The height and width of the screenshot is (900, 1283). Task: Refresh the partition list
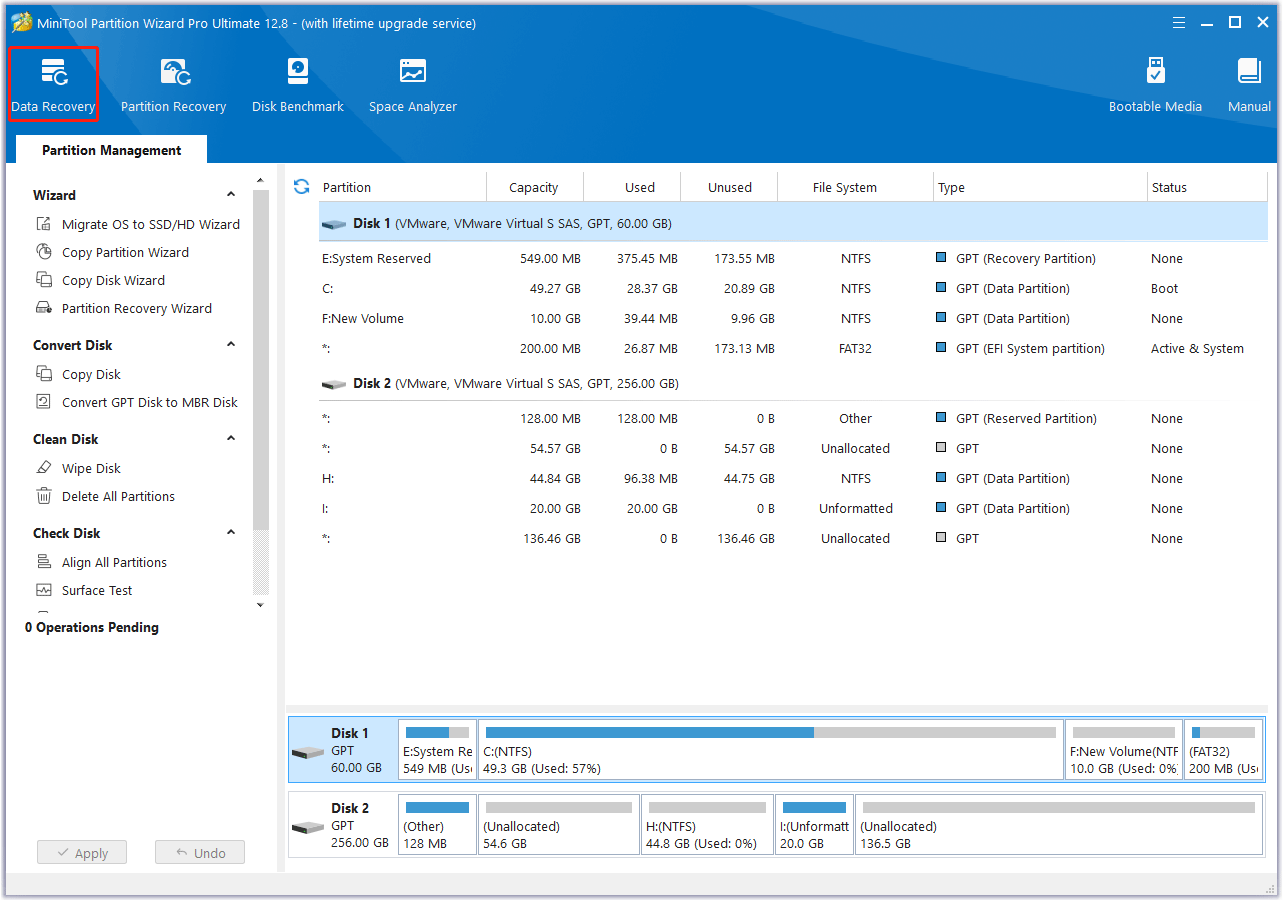click(300, 186)
